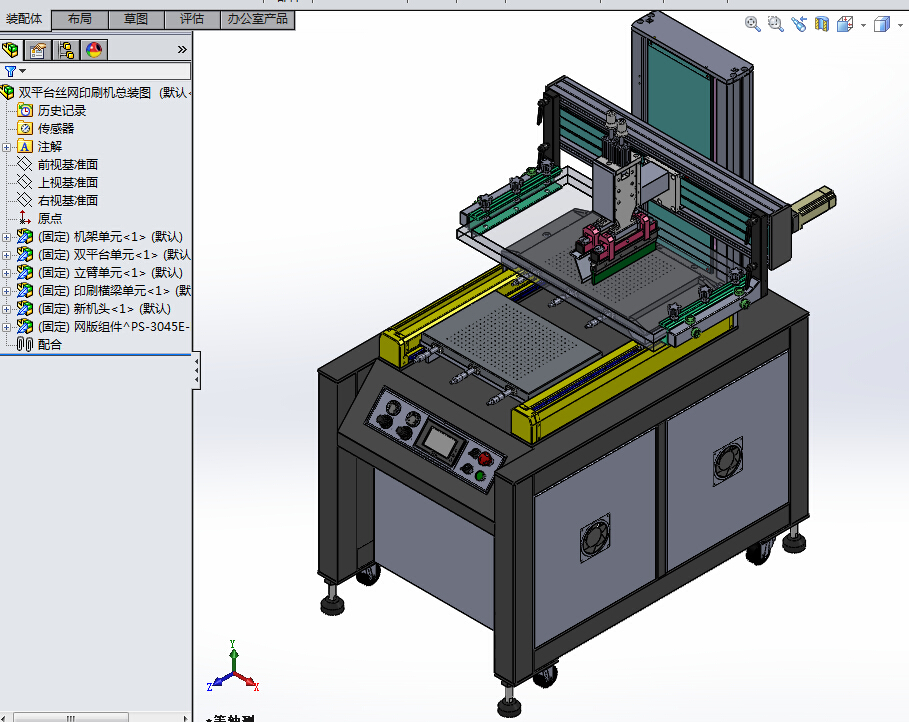Select the 双平台单元<1> subassembly icon
The width and height of the screenshot is (909, 722).
(25, 255)
